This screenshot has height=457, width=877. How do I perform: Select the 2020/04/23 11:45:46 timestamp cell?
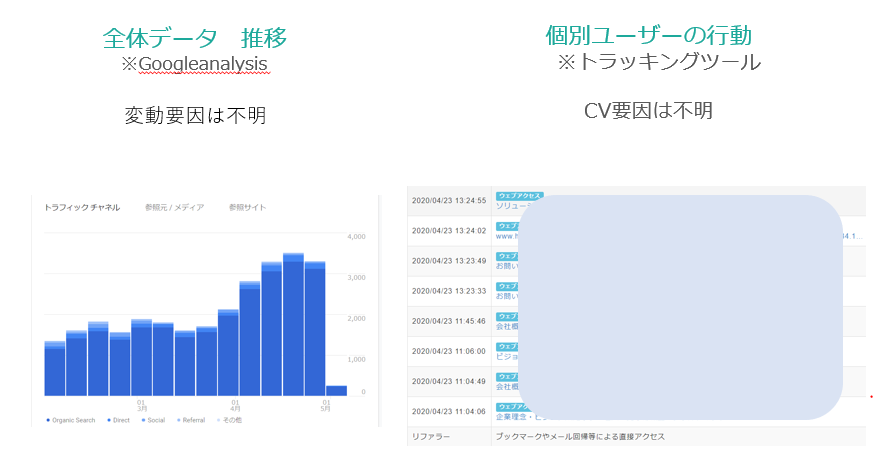coord(448,321)
